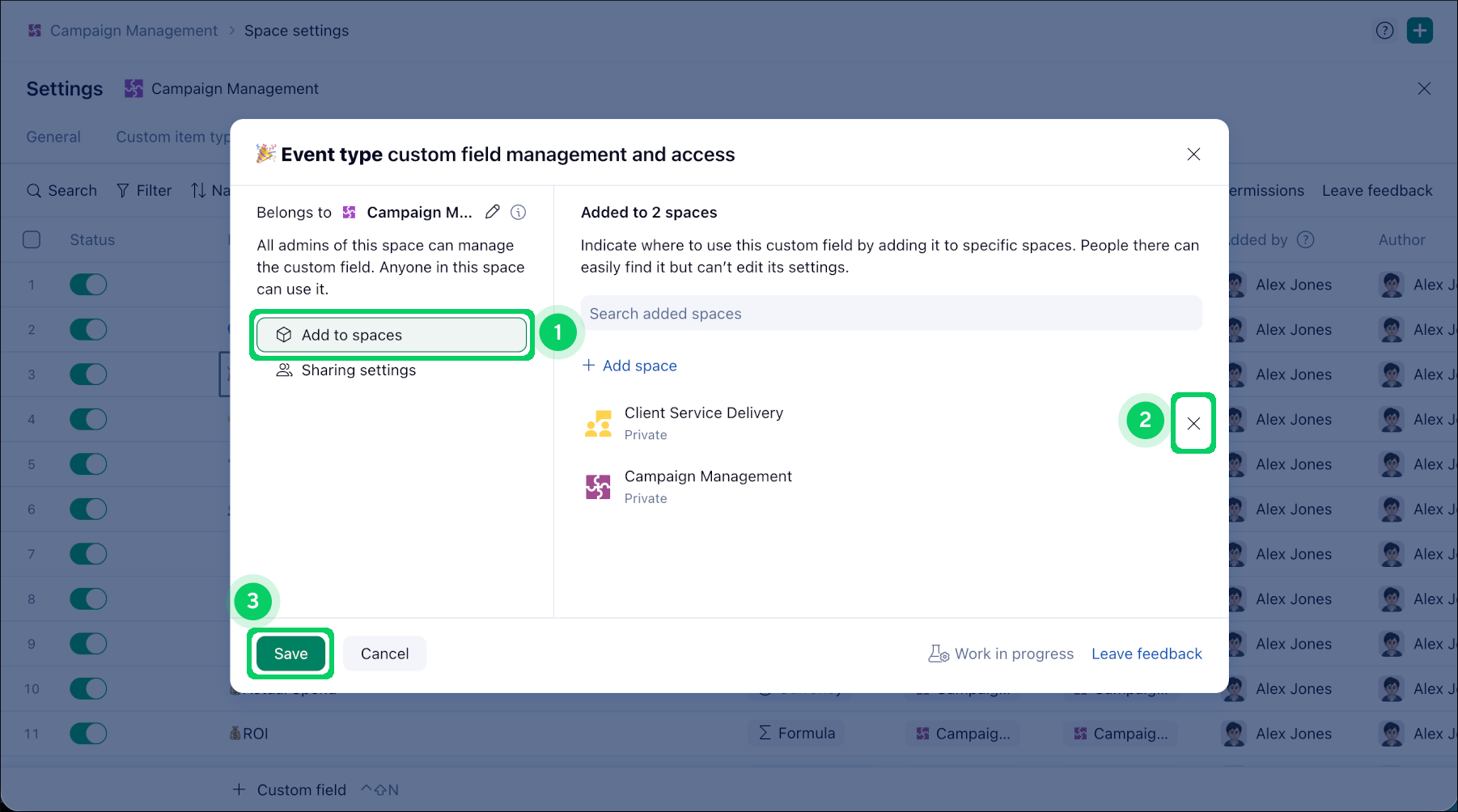Open the Custom item types tab
The height and width of the screenshot is (812, 1458).
[x=173, y=137]
